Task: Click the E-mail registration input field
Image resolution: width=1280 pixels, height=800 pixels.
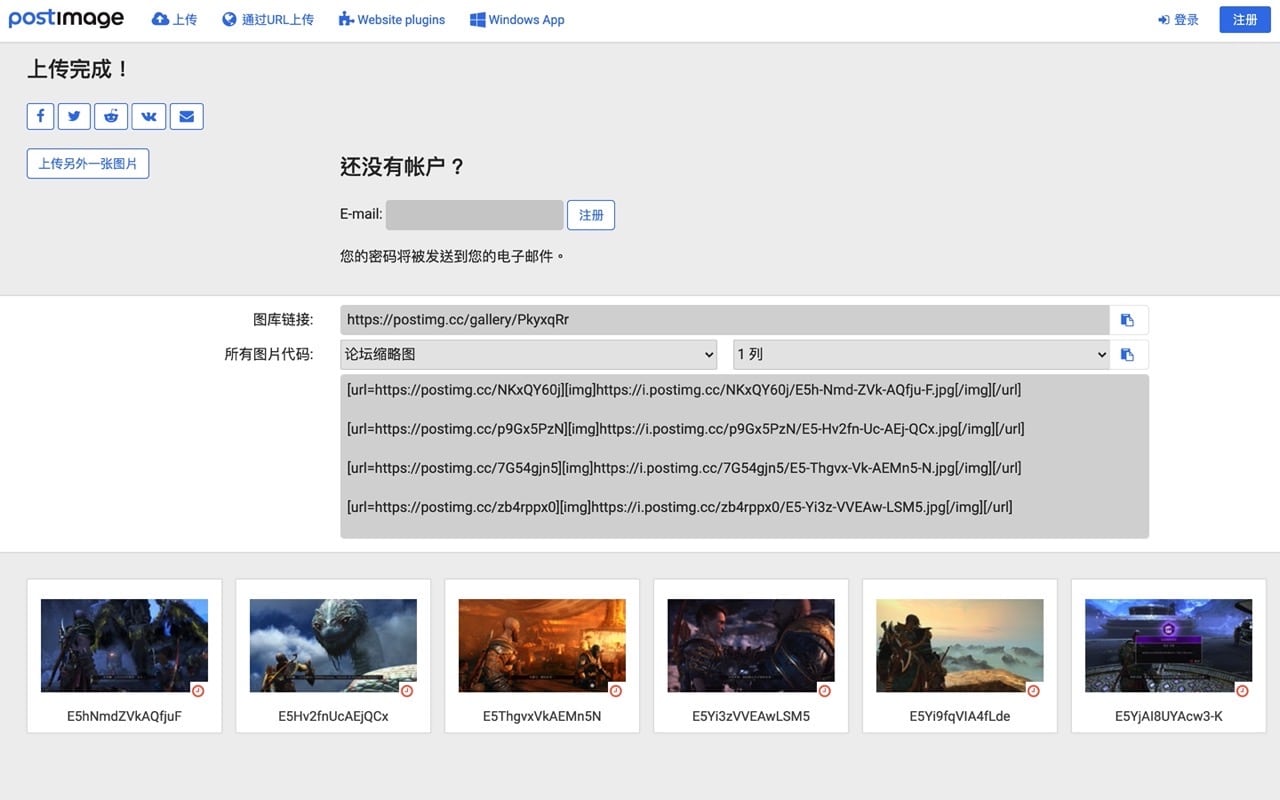Action: [x=474, y=214]
